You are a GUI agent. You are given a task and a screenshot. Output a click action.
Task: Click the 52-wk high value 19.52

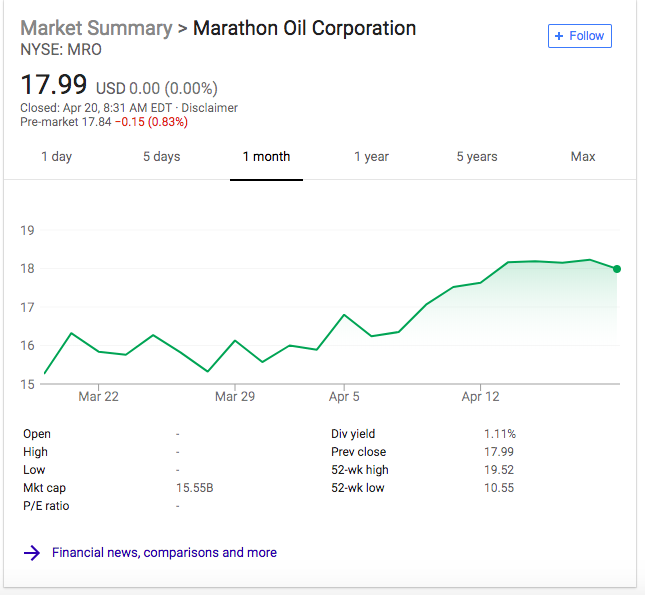coord(499,470)
